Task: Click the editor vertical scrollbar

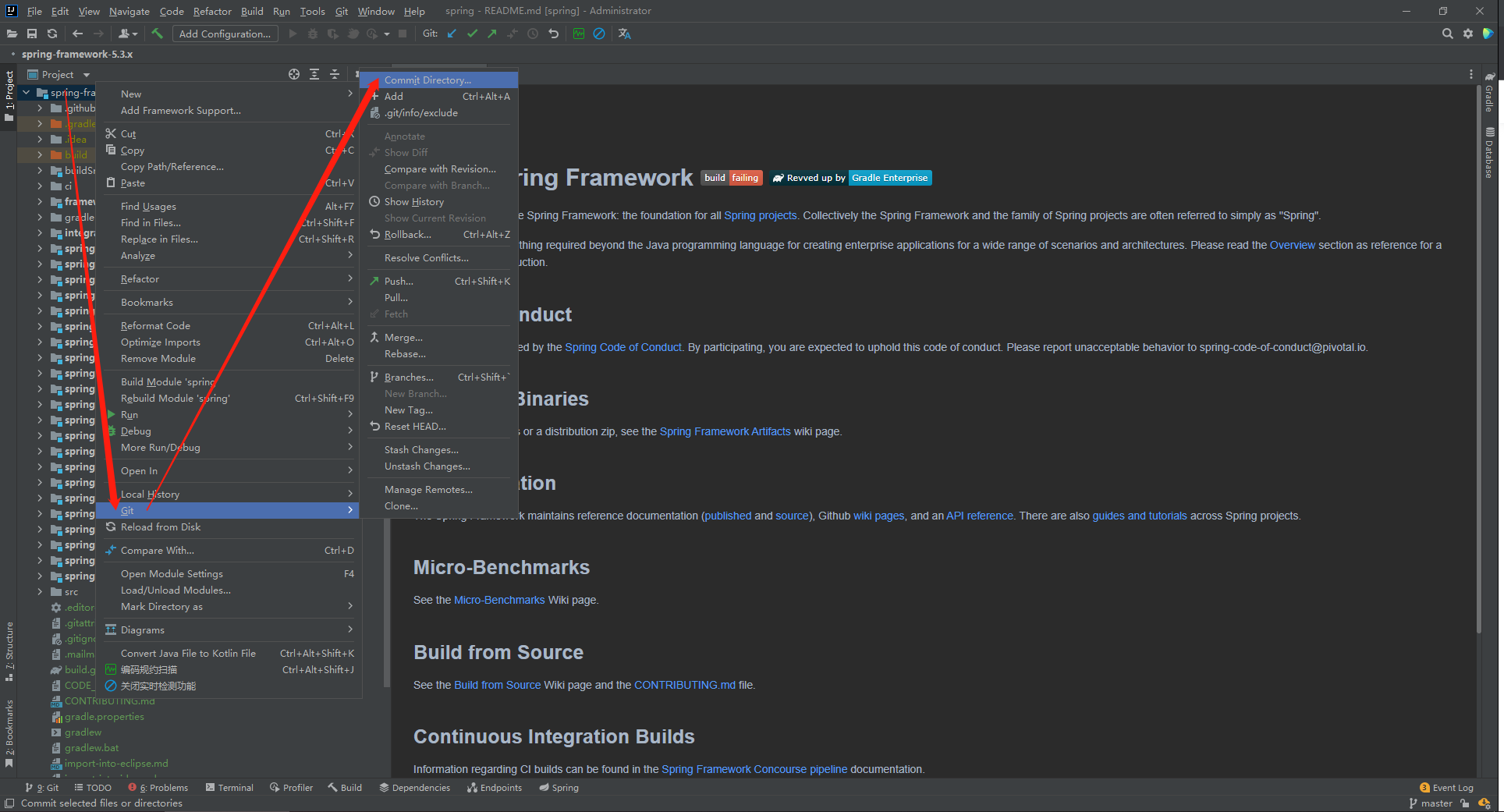Action: click(x=1478, y=359)
